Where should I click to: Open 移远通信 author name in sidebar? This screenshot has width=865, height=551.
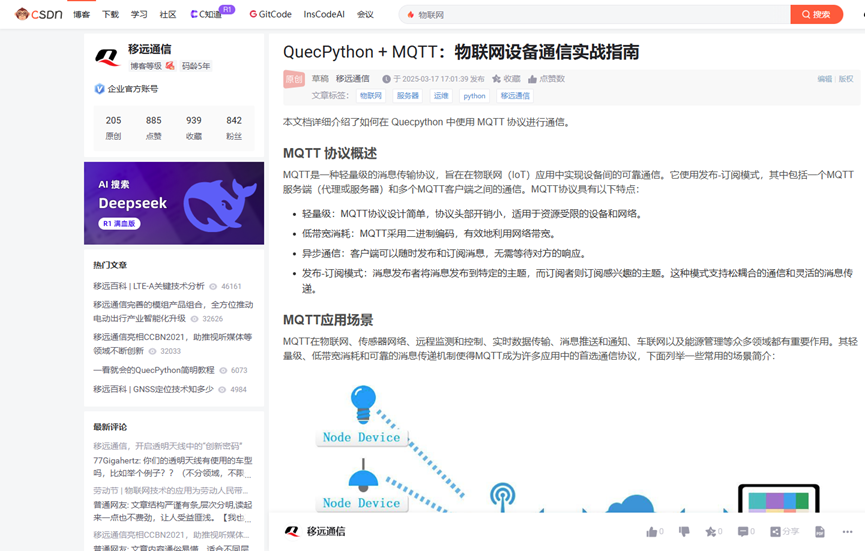[149, 49]
